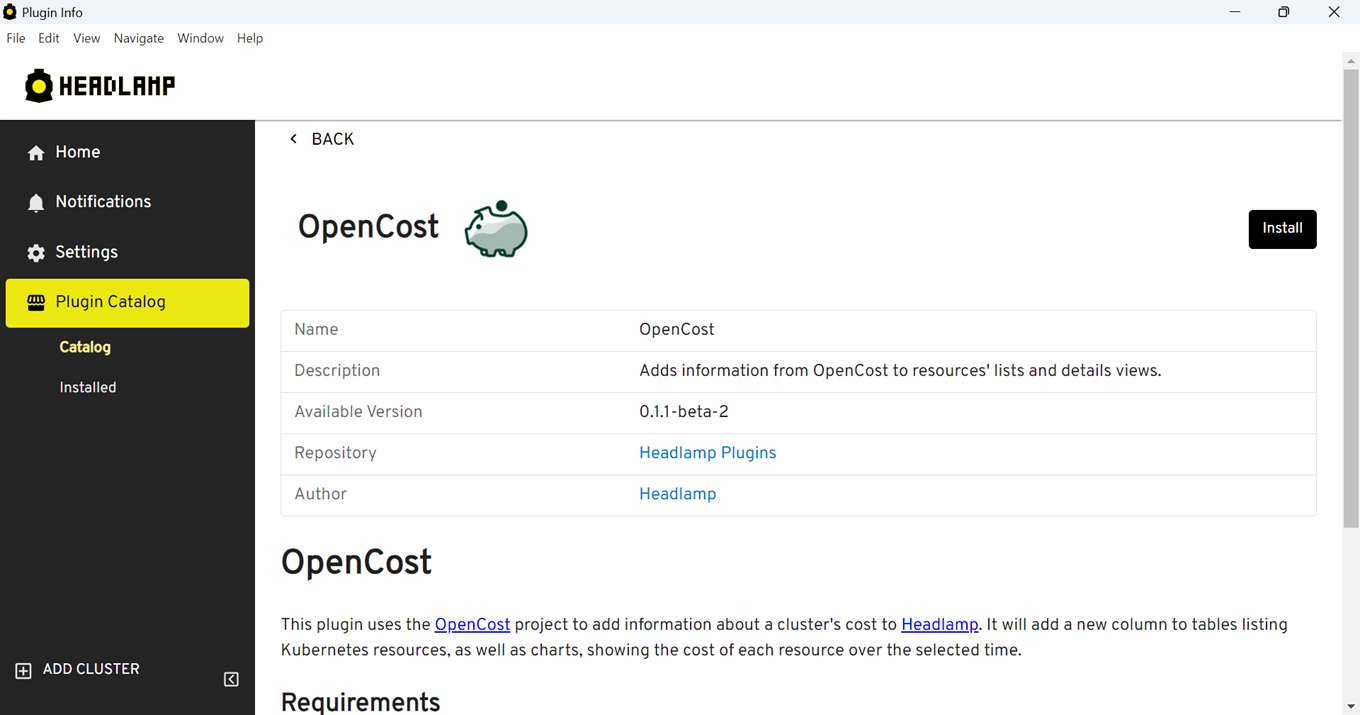Open Notifications via the bell icon
The width and height of the screenshot is (1360, 715).
click(36, 201)
